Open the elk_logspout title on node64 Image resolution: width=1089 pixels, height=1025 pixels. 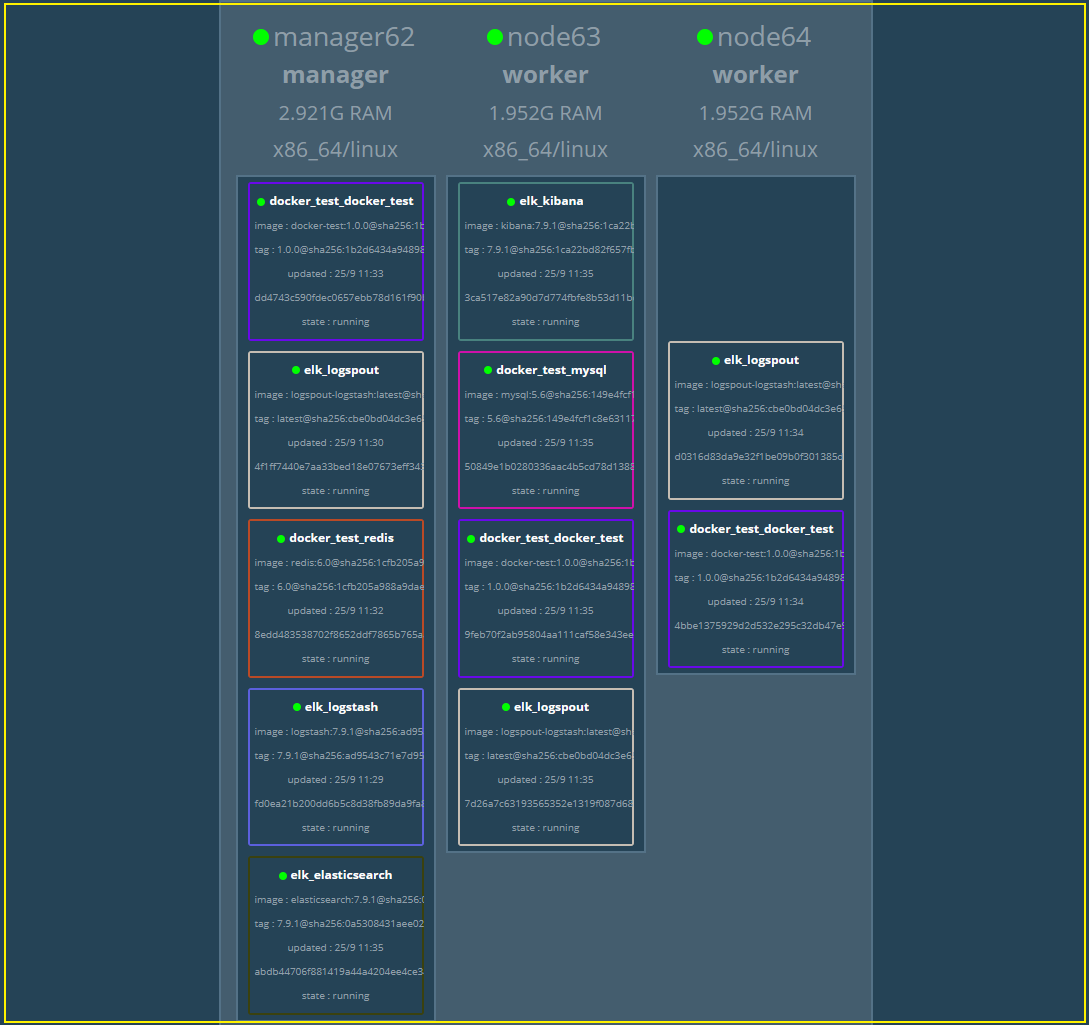pyautogui.click(x=761, y=360)
